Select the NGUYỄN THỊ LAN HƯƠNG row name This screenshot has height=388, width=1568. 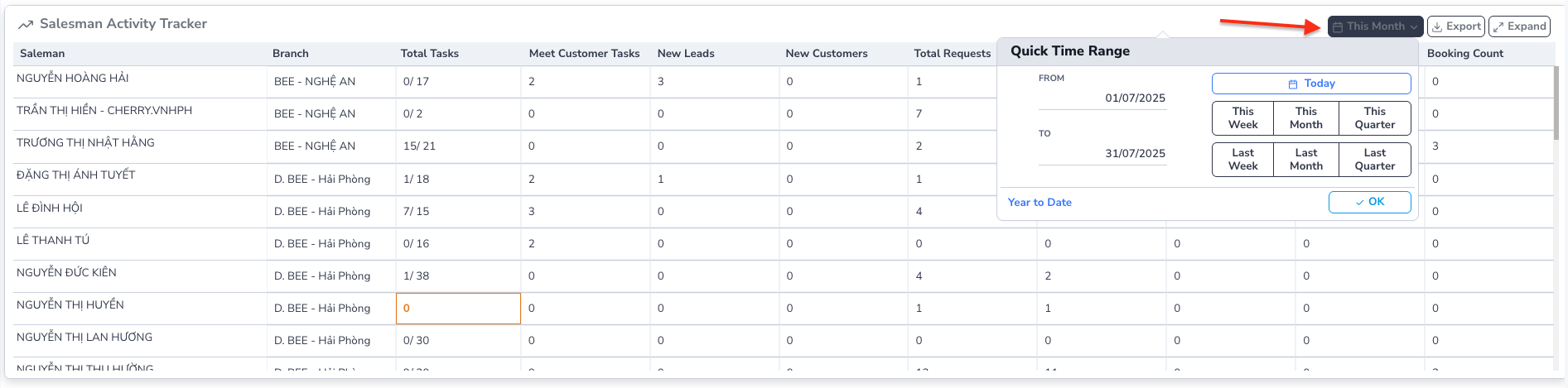(x=84, y=337)
